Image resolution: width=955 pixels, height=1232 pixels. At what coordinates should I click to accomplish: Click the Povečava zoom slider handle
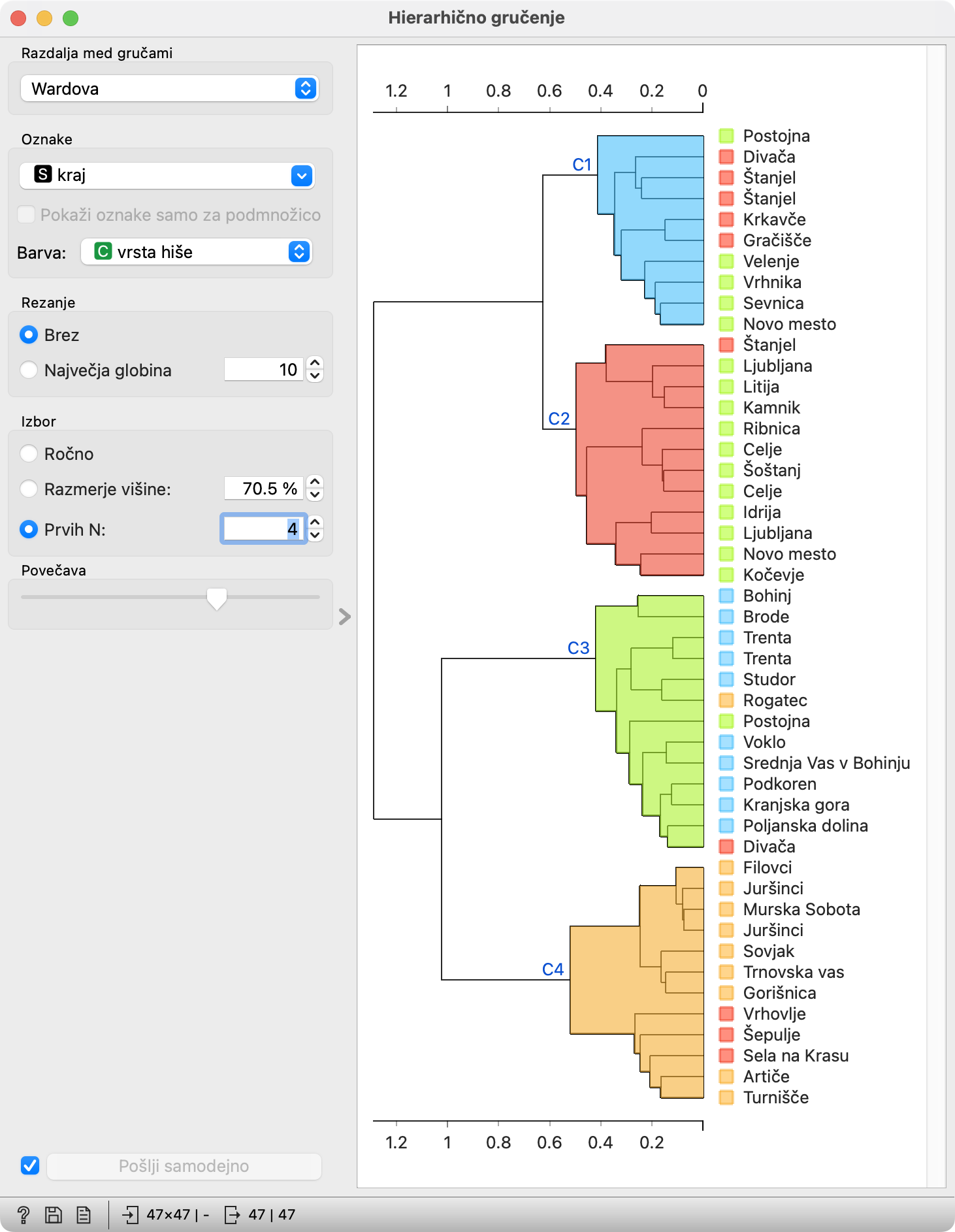[x=216, y=598]
